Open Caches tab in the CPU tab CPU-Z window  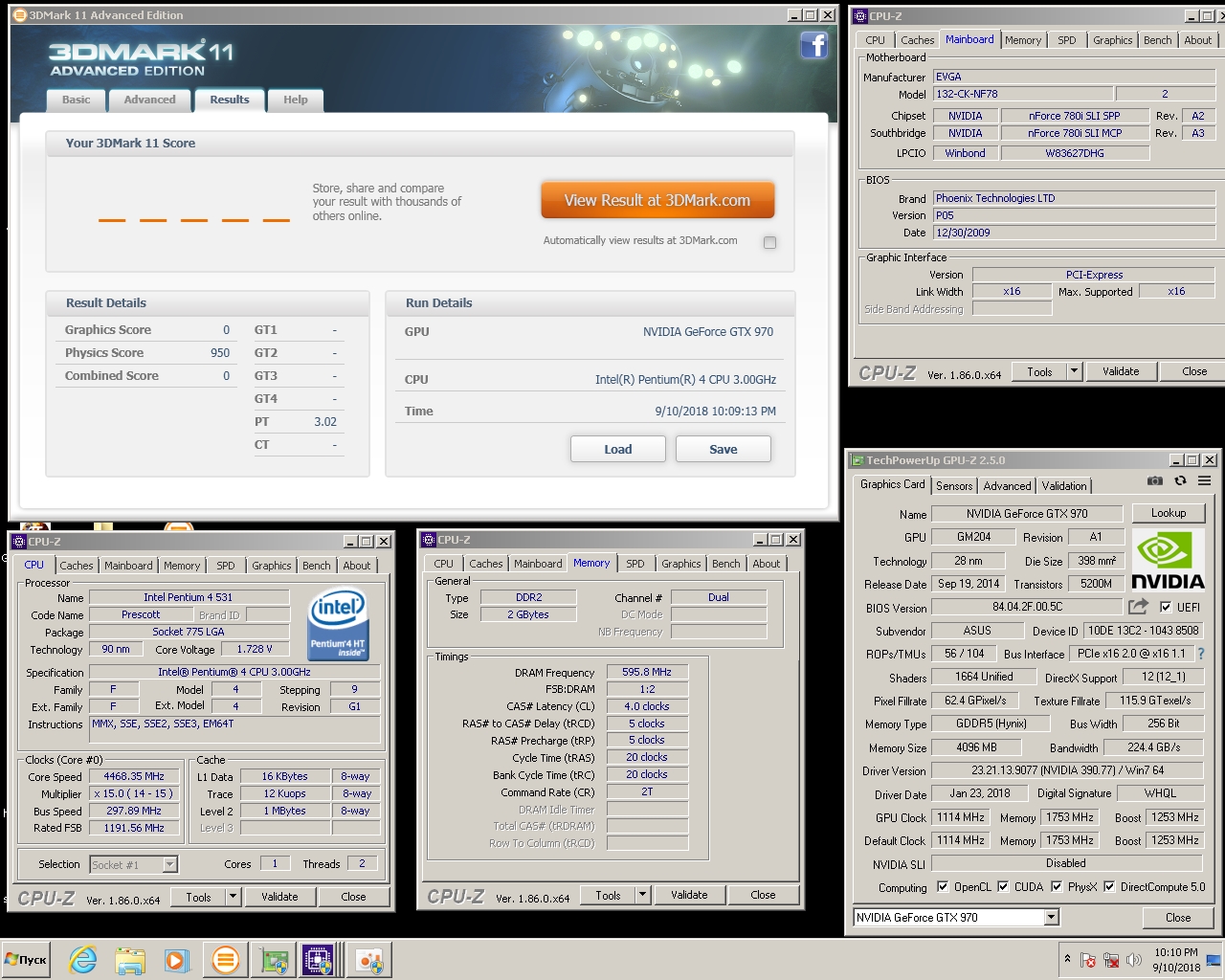(77, 566)
